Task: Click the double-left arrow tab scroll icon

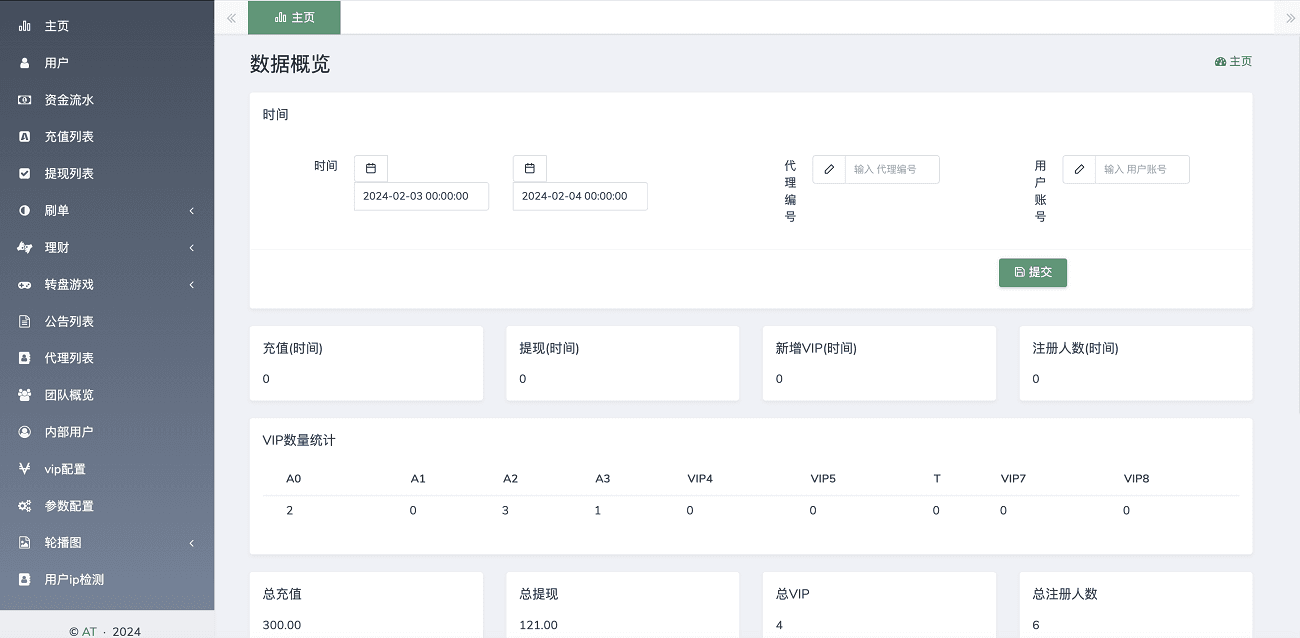Action: (x=231, y=18)
